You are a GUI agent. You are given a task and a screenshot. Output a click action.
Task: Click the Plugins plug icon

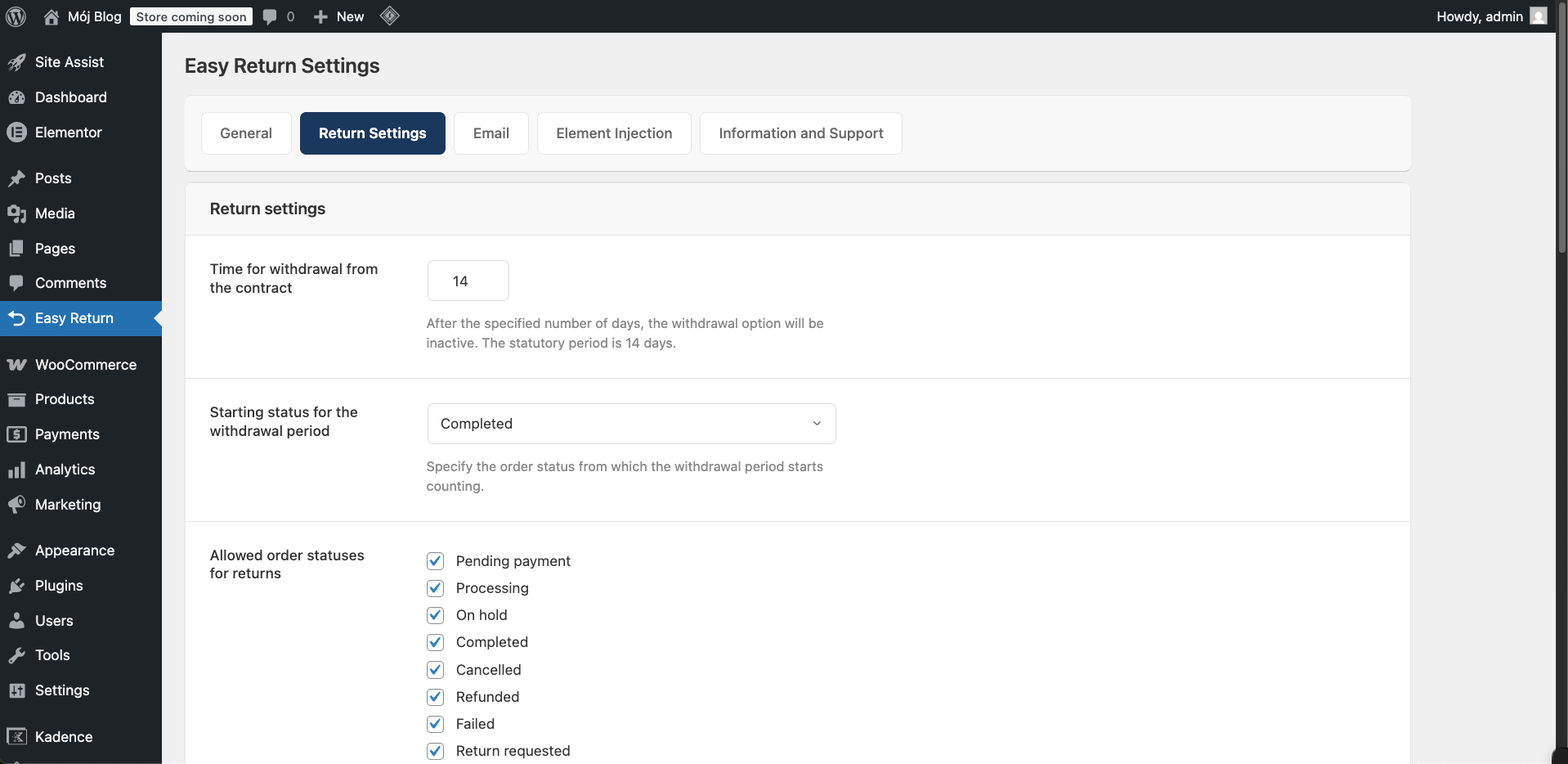click(16, 586)
